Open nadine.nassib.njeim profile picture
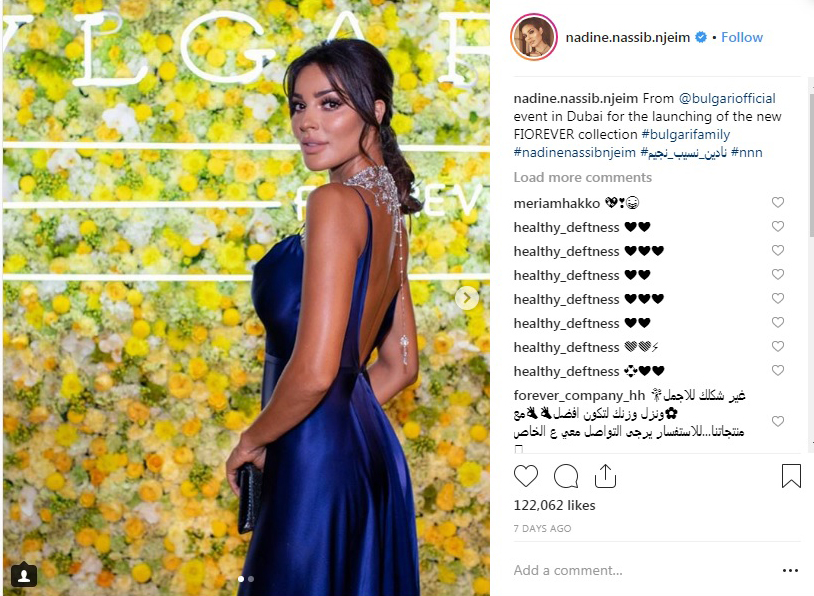 [534, 37]
